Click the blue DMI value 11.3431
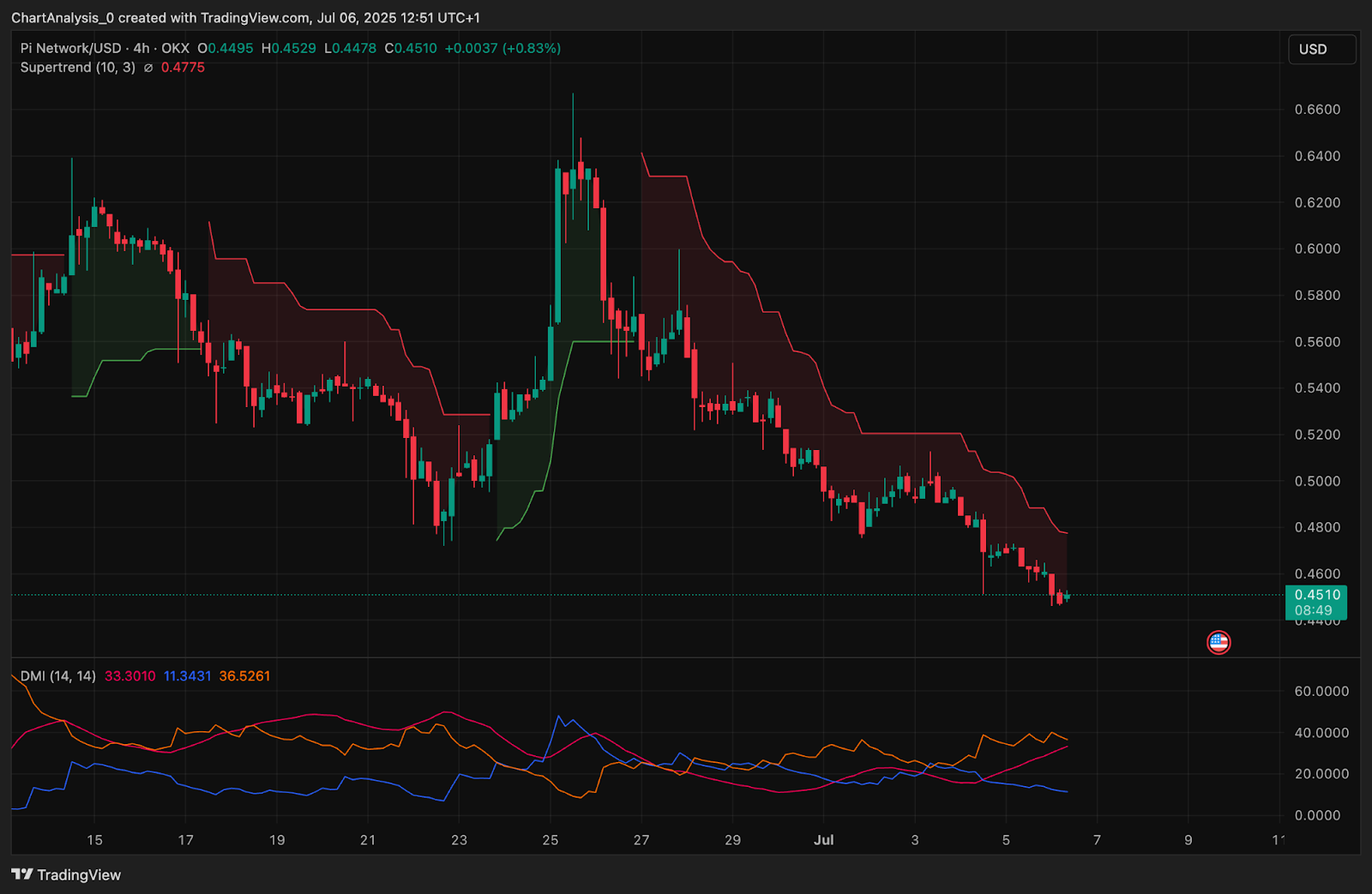This screenshot has width=1372, height=894. point(187,676)
